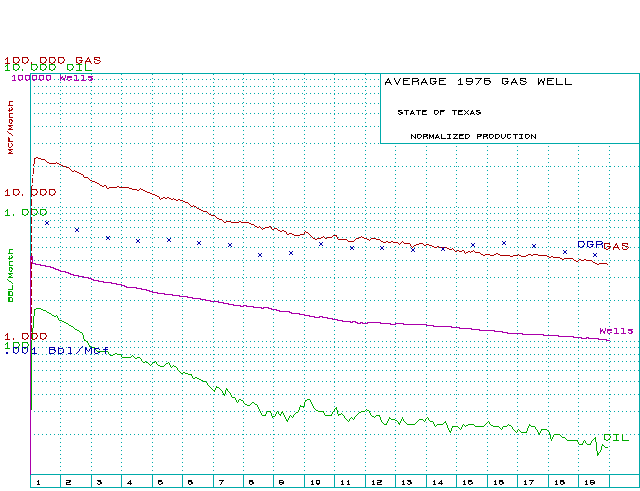Click year 14 on the x-axis
Viewport: 640px width, 491px height.
437,482
